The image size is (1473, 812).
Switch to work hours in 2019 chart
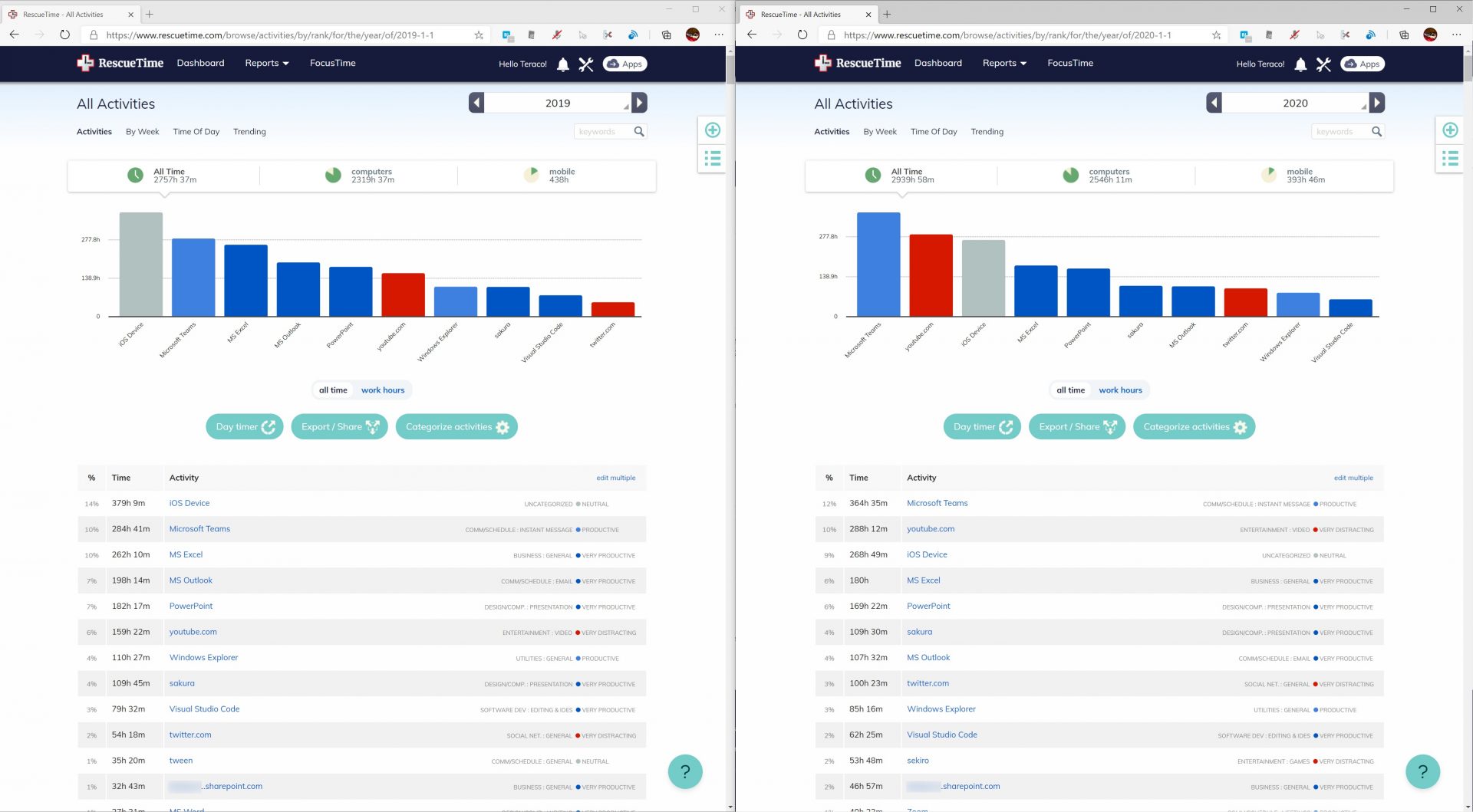[383, 390]
